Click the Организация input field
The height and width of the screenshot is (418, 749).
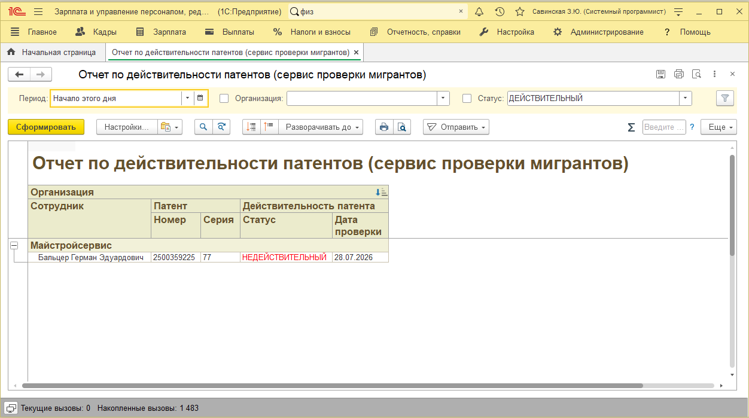[x=362, y=98]
